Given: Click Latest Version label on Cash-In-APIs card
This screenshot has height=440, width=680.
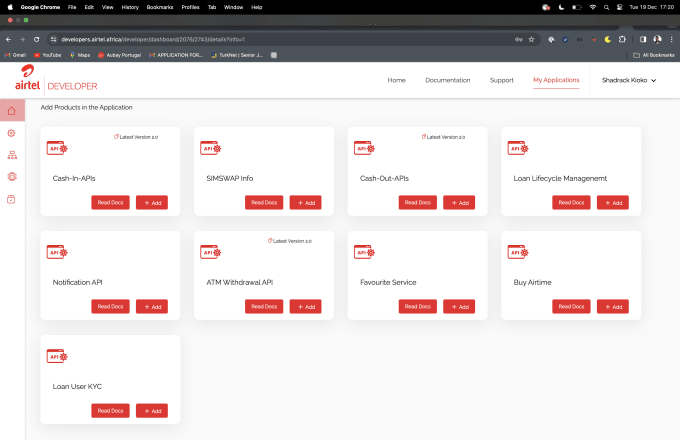Looking at the screenshot, I should tap(136, 137).
